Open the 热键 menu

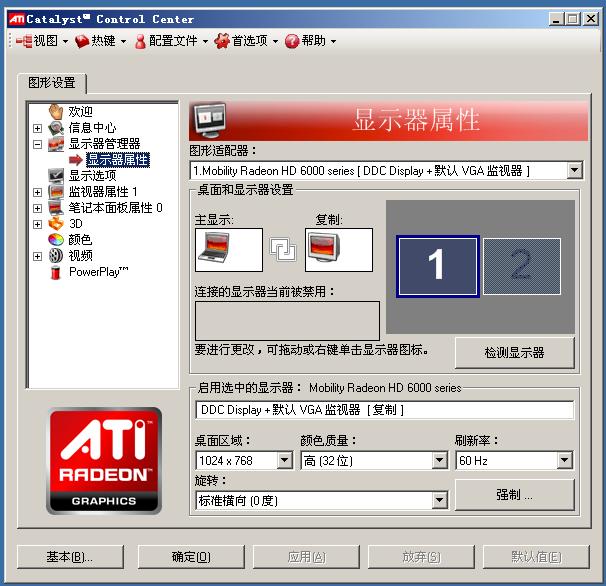[x=100, y=41]
